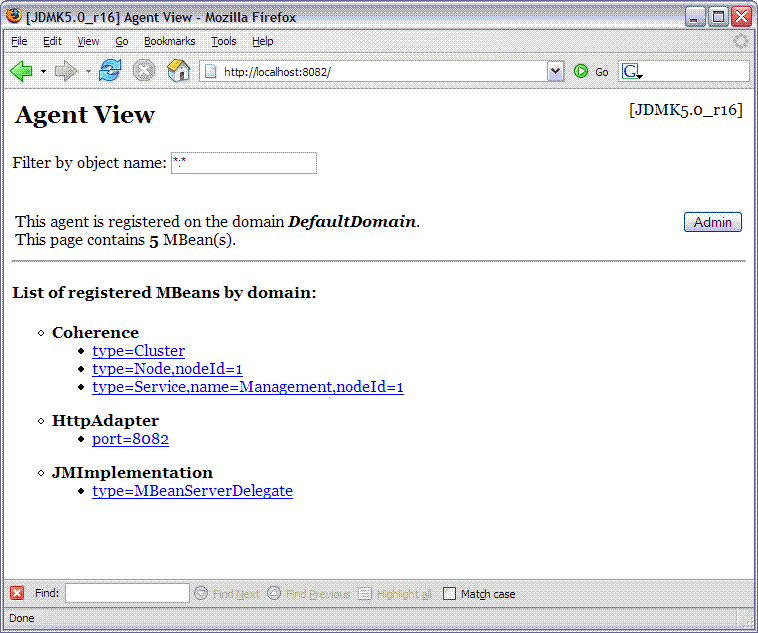This screenshot has width=758, height=633.
Task: Click inside the browser search box
Action: [696, 72]
